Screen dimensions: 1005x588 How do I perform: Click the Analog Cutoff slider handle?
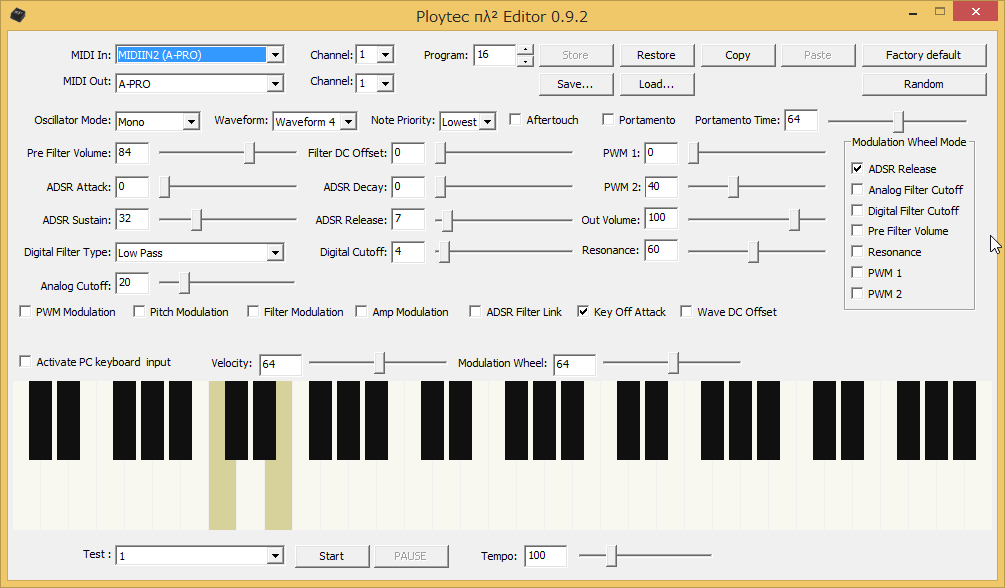tap(185, 282)
